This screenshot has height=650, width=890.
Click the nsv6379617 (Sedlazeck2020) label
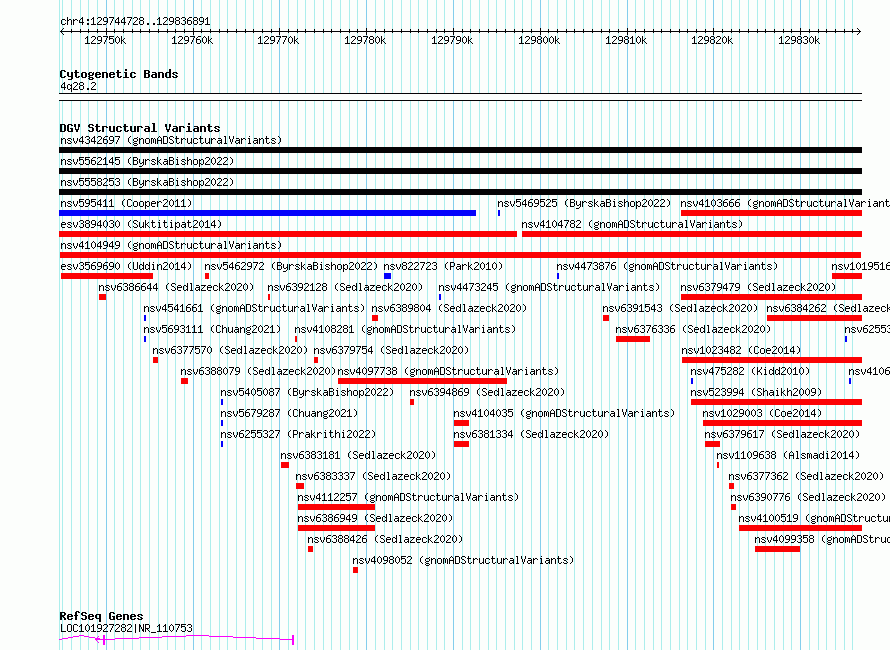pos(782,434)
